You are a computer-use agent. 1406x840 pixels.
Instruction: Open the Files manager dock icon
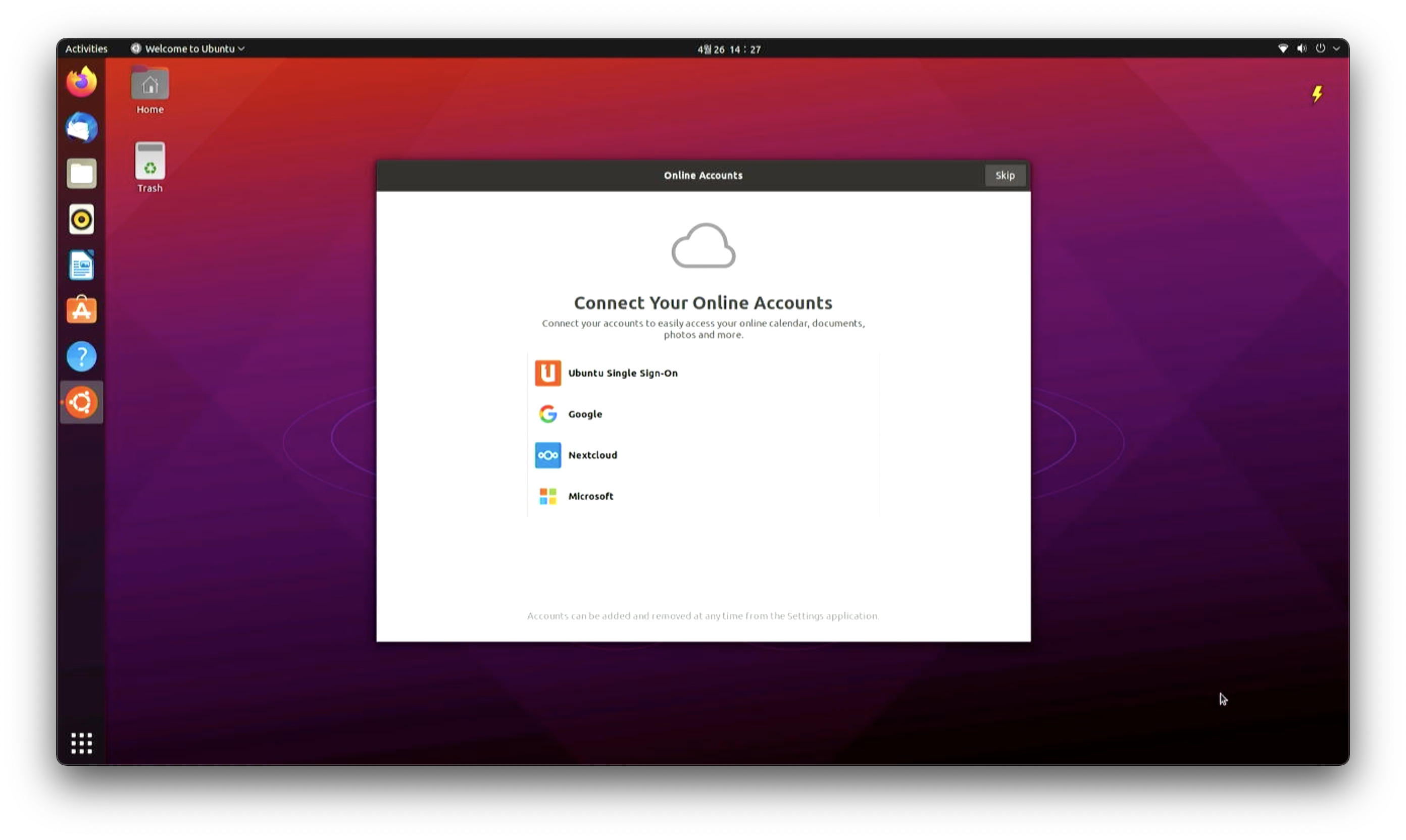[x=81, y=174]
